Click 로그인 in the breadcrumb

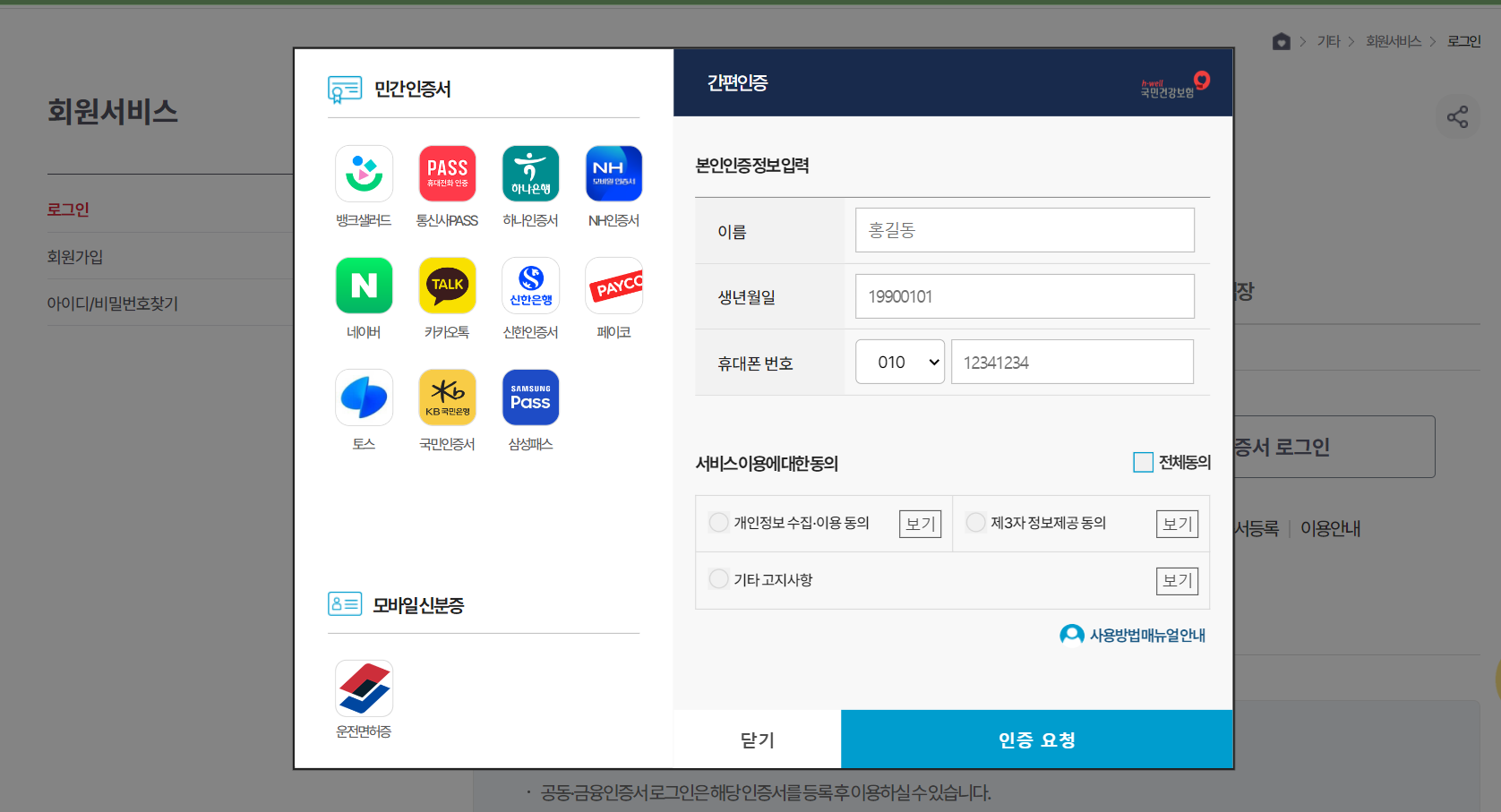1464,41
